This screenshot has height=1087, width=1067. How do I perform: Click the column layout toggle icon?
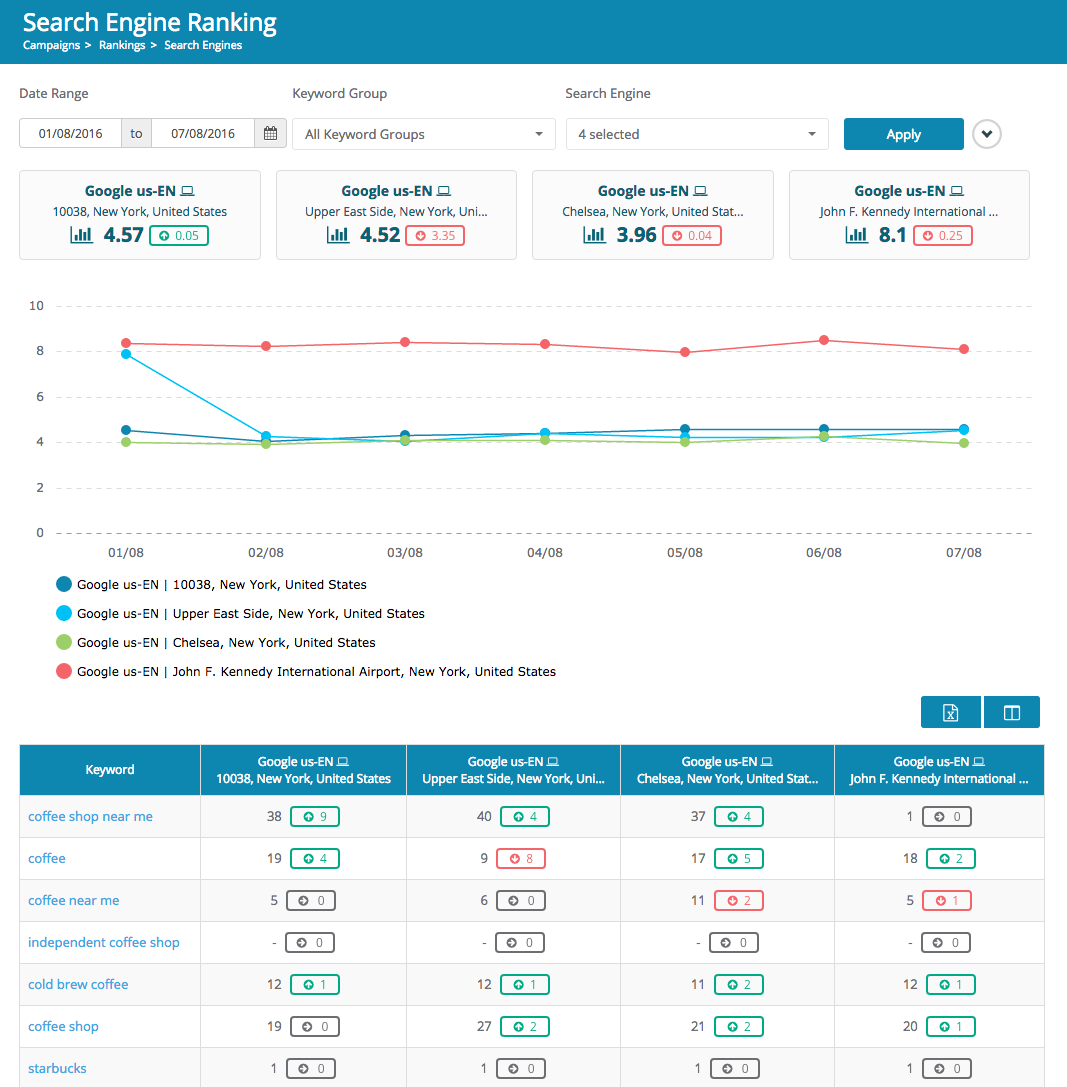point(1012,712)
